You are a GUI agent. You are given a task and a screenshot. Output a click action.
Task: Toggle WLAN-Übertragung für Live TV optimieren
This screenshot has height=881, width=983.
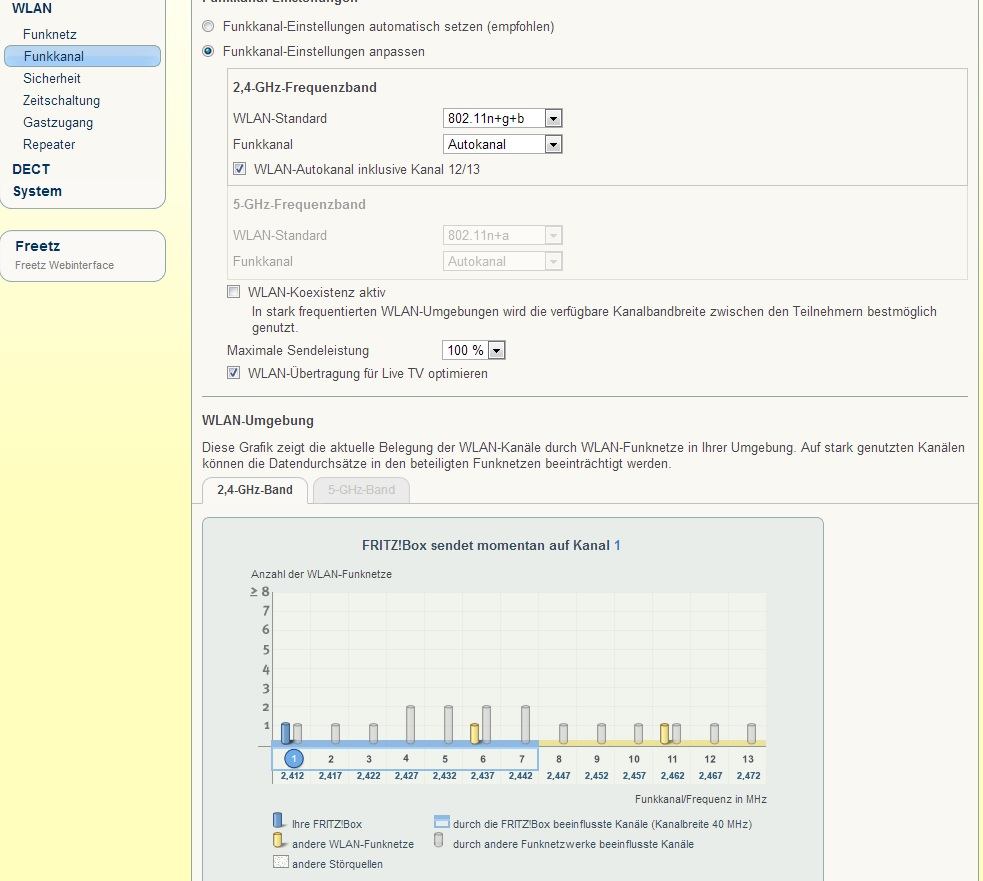coord(233,373)
